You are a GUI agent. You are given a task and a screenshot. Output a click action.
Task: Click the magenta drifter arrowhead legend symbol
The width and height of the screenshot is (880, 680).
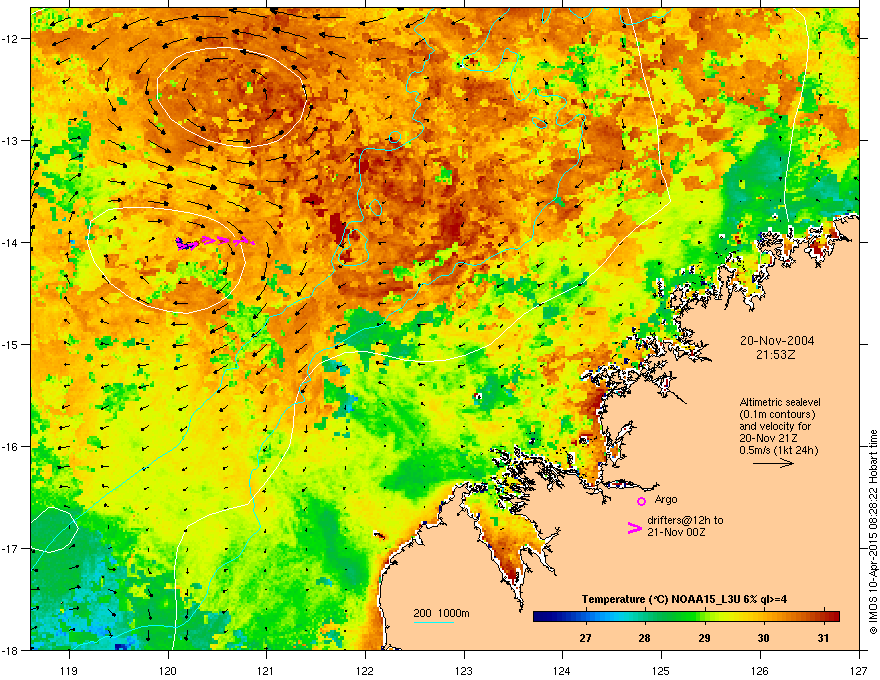(634, 527)
